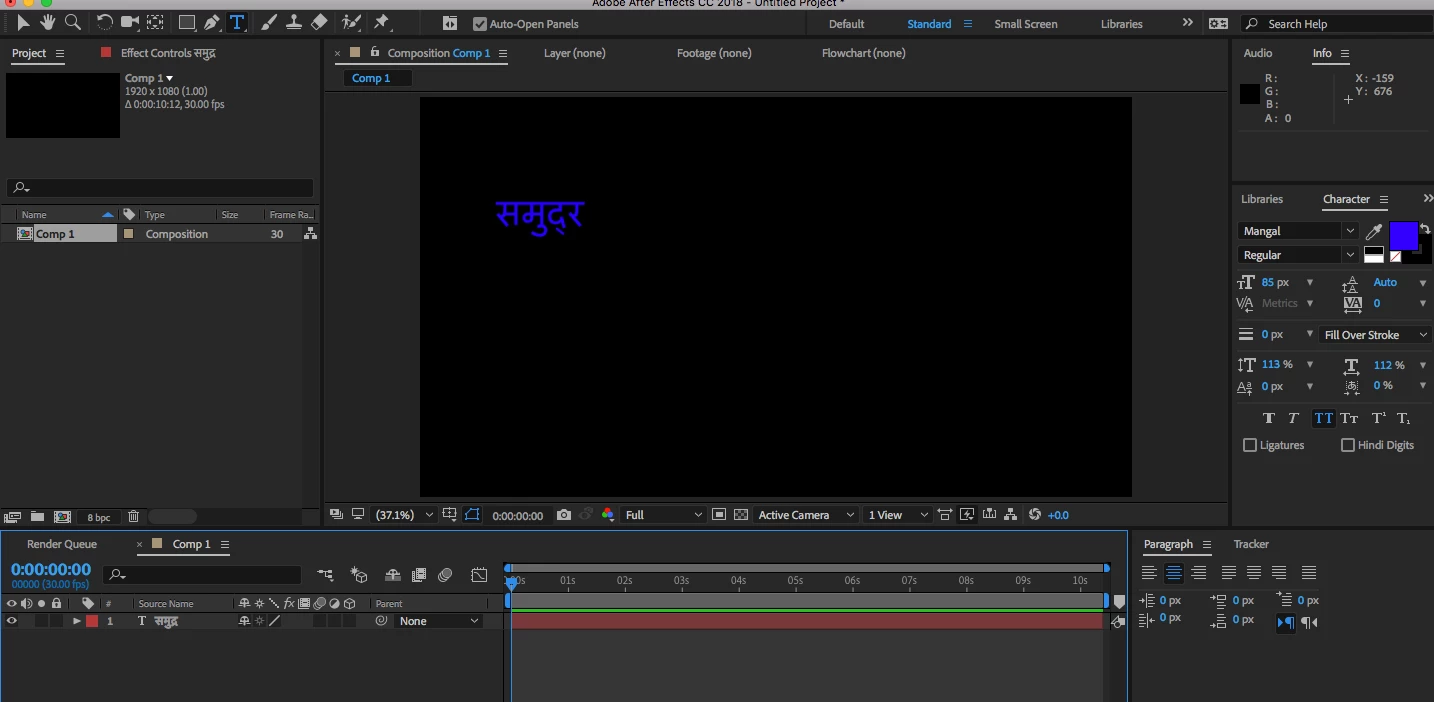Open the layer Parent None dropdown
1434x702 pixels.
[438, 621]
